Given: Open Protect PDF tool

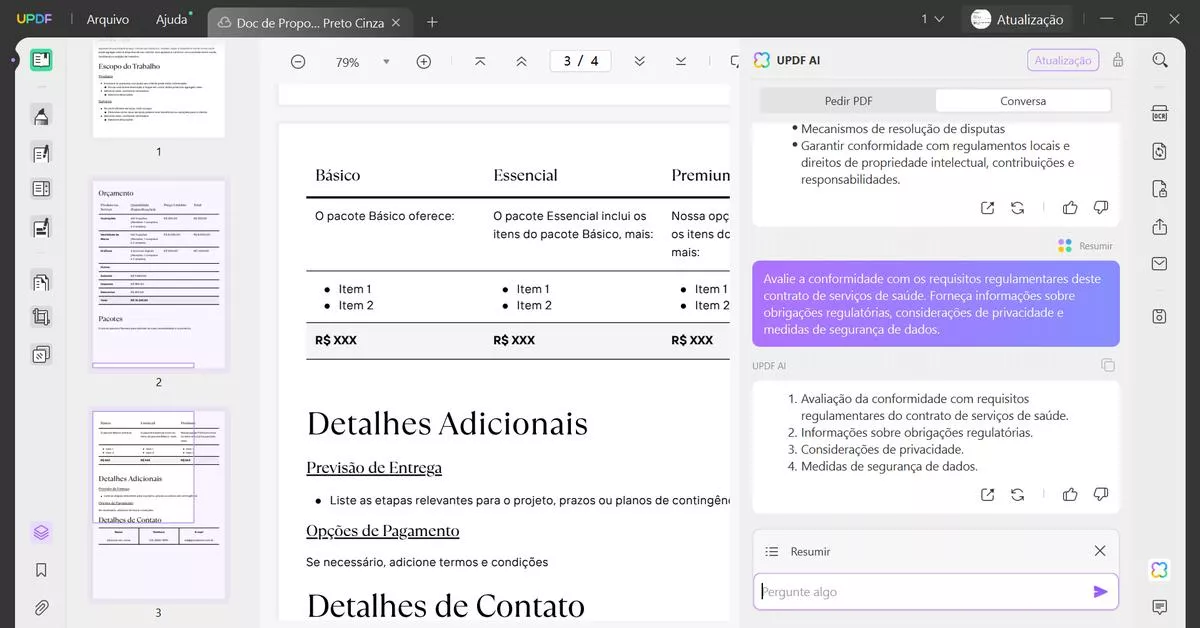Looking at the screenshot, I should [x=1160, y=189].
